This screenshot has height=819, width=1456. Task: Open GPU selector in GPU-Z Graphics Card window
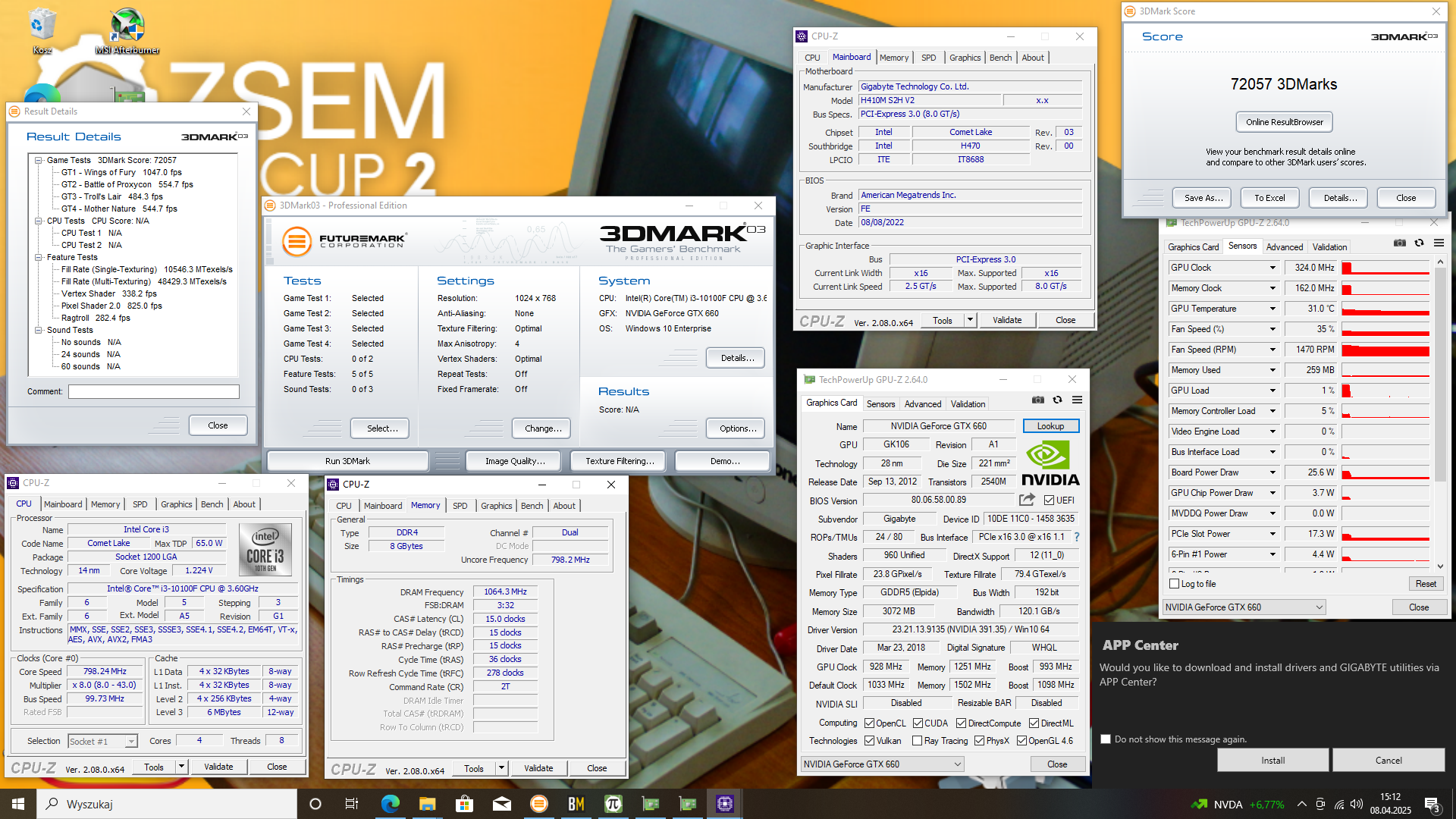pyautogui.click(x=883, y=764)
